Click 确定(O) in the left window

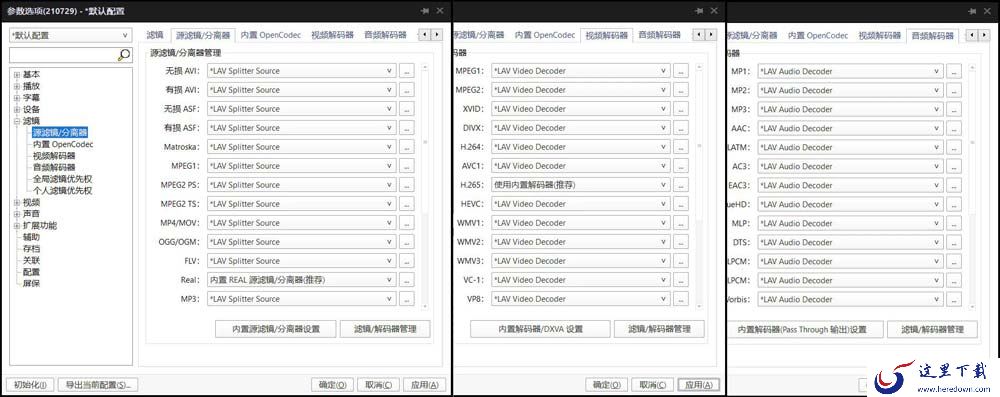pos(332,385)
